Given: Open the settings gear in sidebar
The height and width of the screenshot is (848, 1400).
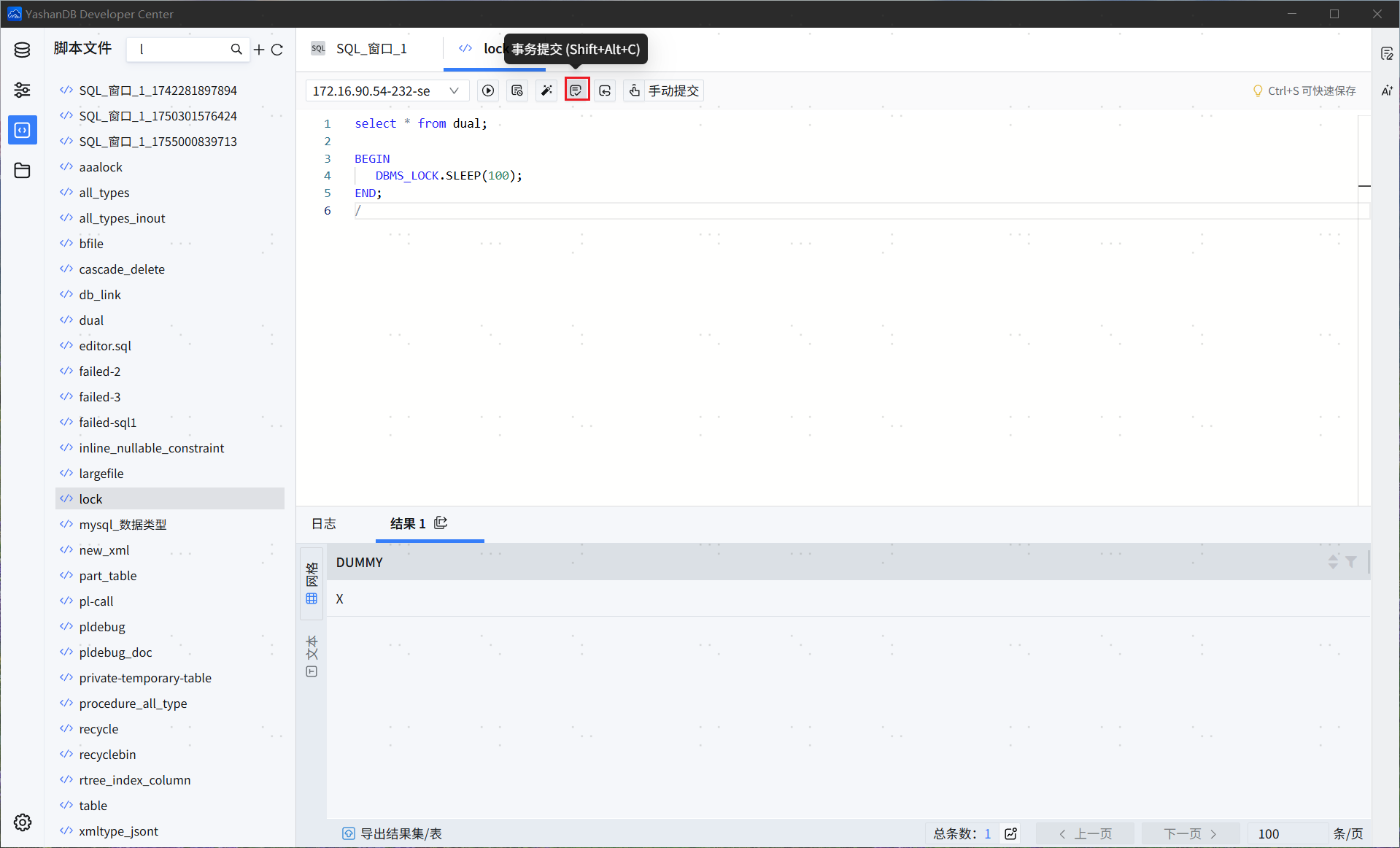Looking at the screenshot, I should 22,822.
